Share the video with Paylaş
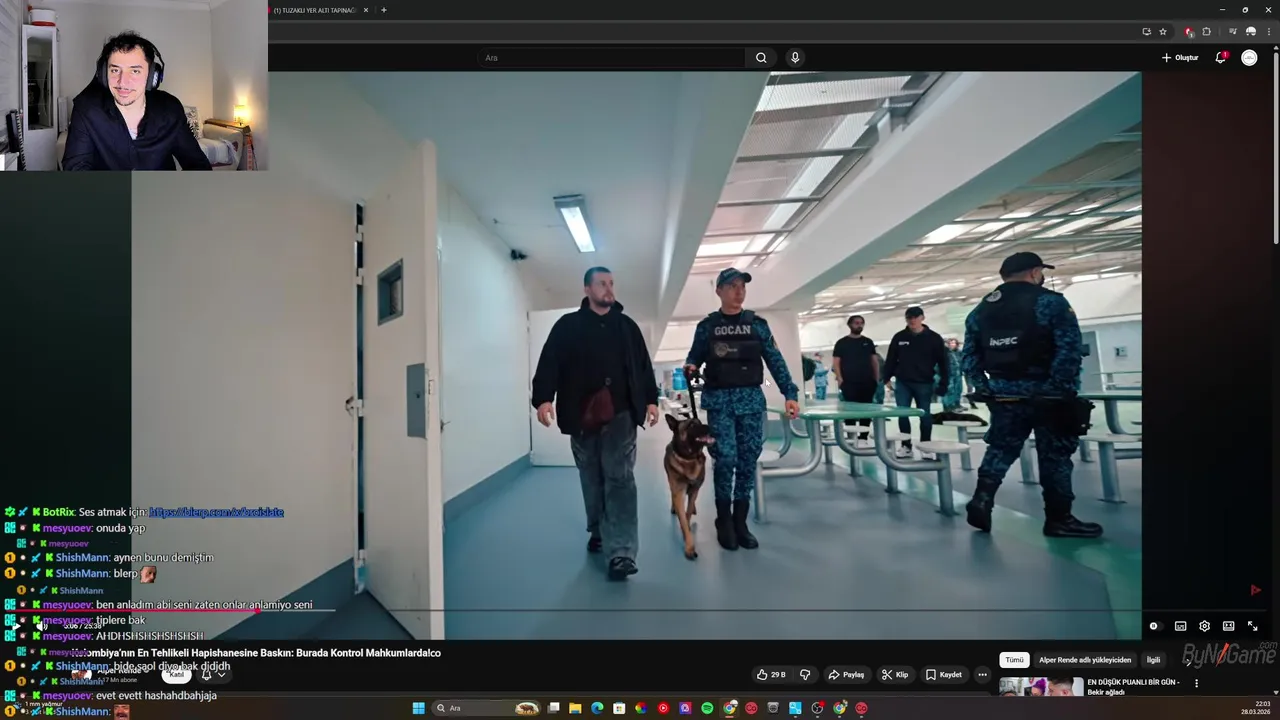Screen dimensions: 1280x720 click(846, 675)
